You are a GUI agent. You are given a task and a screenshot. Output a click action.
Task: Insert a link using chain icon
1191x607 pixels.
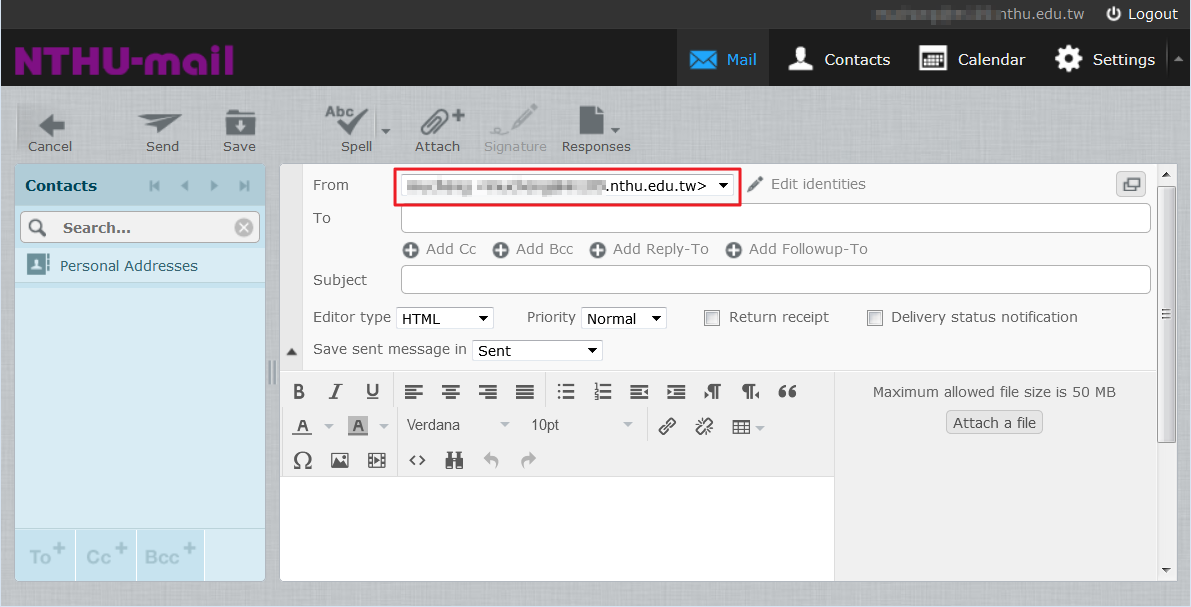(667, 426)
